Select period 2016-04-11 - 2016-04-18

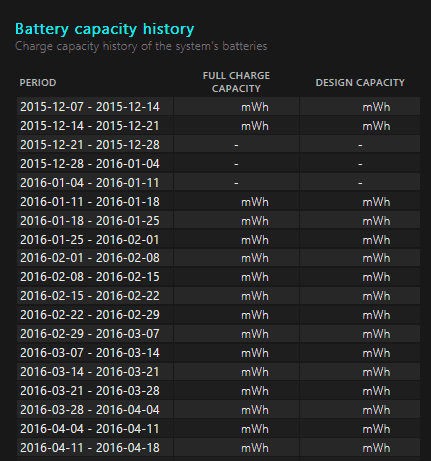pos(90,448)
